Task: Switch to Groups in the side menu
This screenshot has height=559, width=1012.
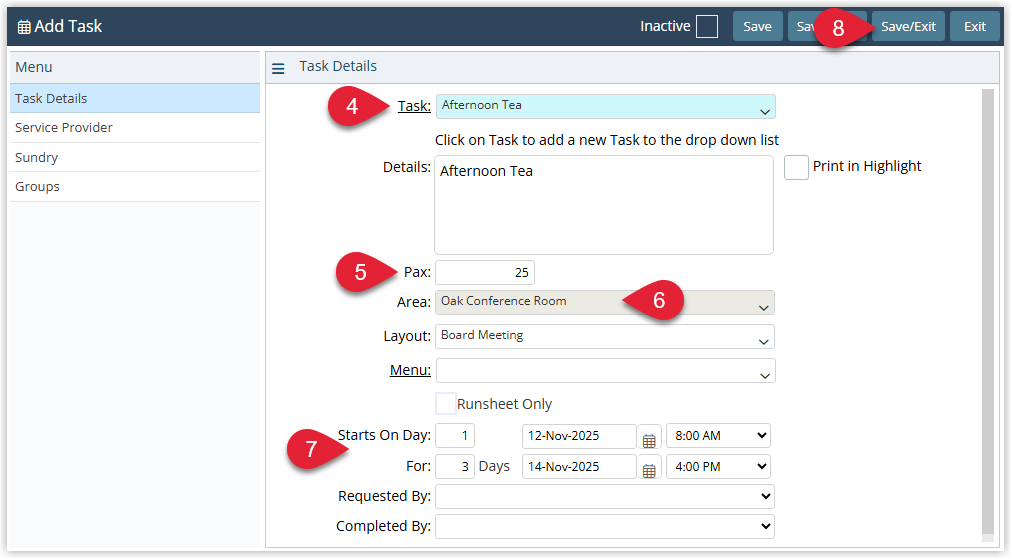Action: 135,187
